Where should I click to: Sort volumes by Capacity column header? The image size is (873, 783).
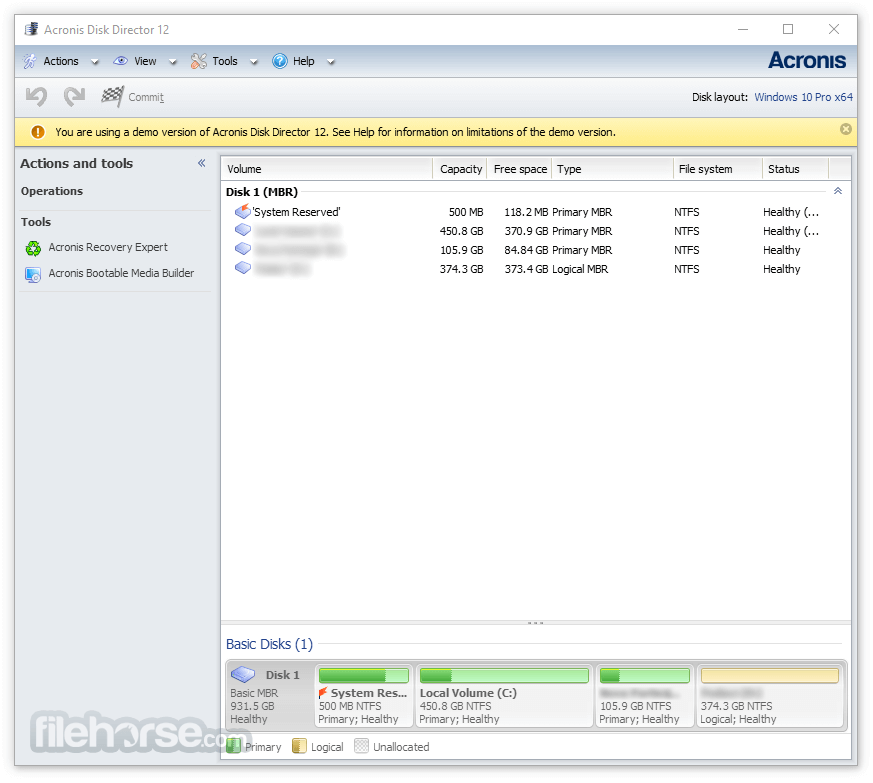[460, 169]
